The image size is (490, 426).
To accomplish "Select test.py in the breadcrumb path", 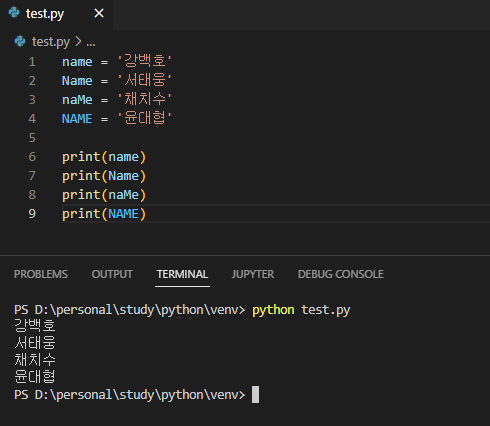I will (x=51, y=42).
